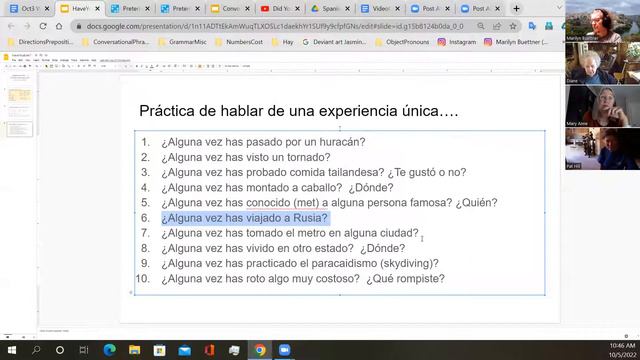Open the Windows Start menu
This screenshot has height=360, width=640.
tap(12, 350)
